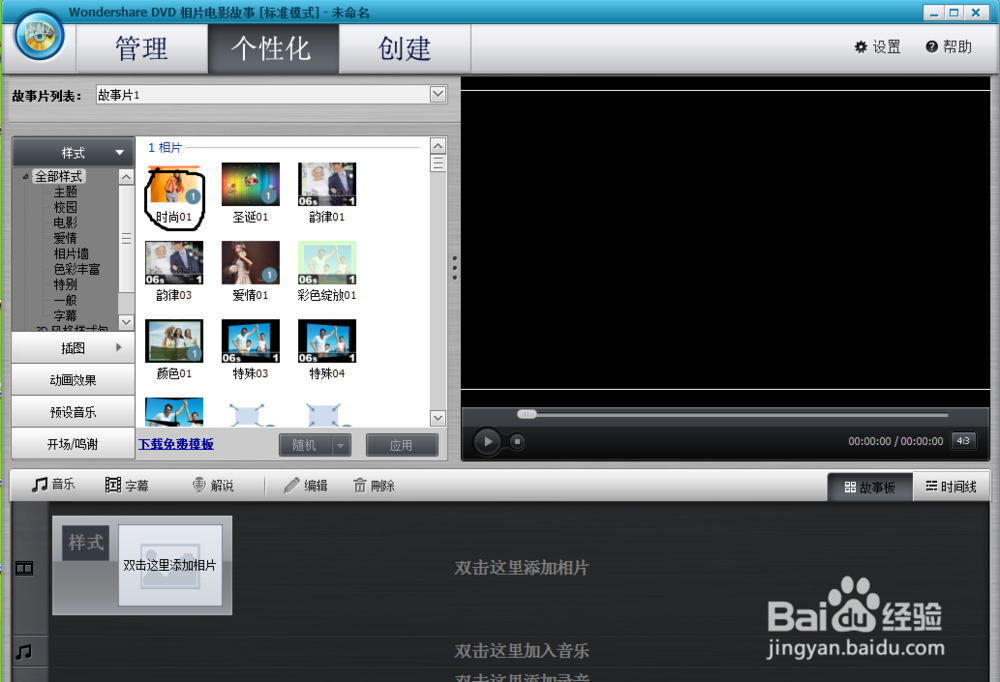Select the 彩色绽放01 style thumbnail
1000x682 pixels.
pyautogui.click(x=327, y=263)
